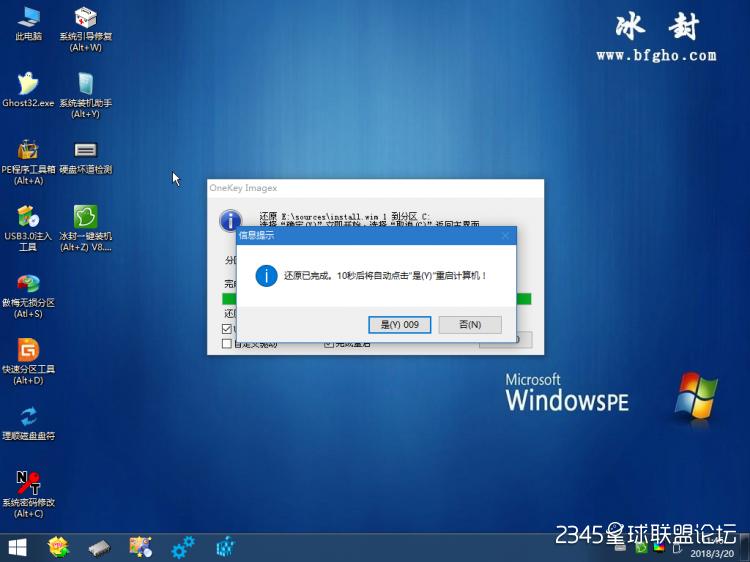Launch 系统引导修复 (Alt+W) tool

click(x=86, y=29)
